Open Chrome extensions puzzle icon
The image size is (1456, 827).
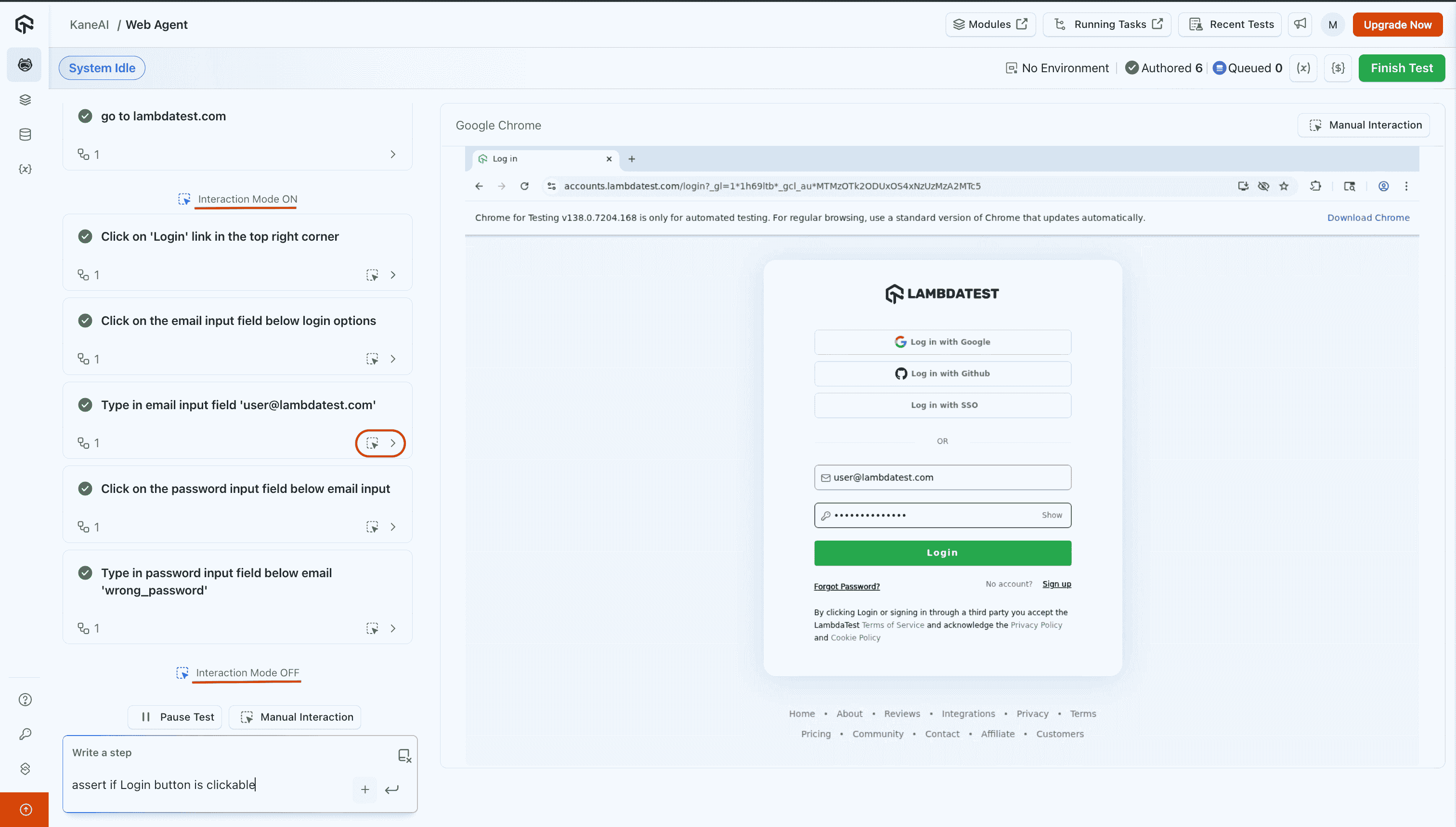coord(1316,186)
